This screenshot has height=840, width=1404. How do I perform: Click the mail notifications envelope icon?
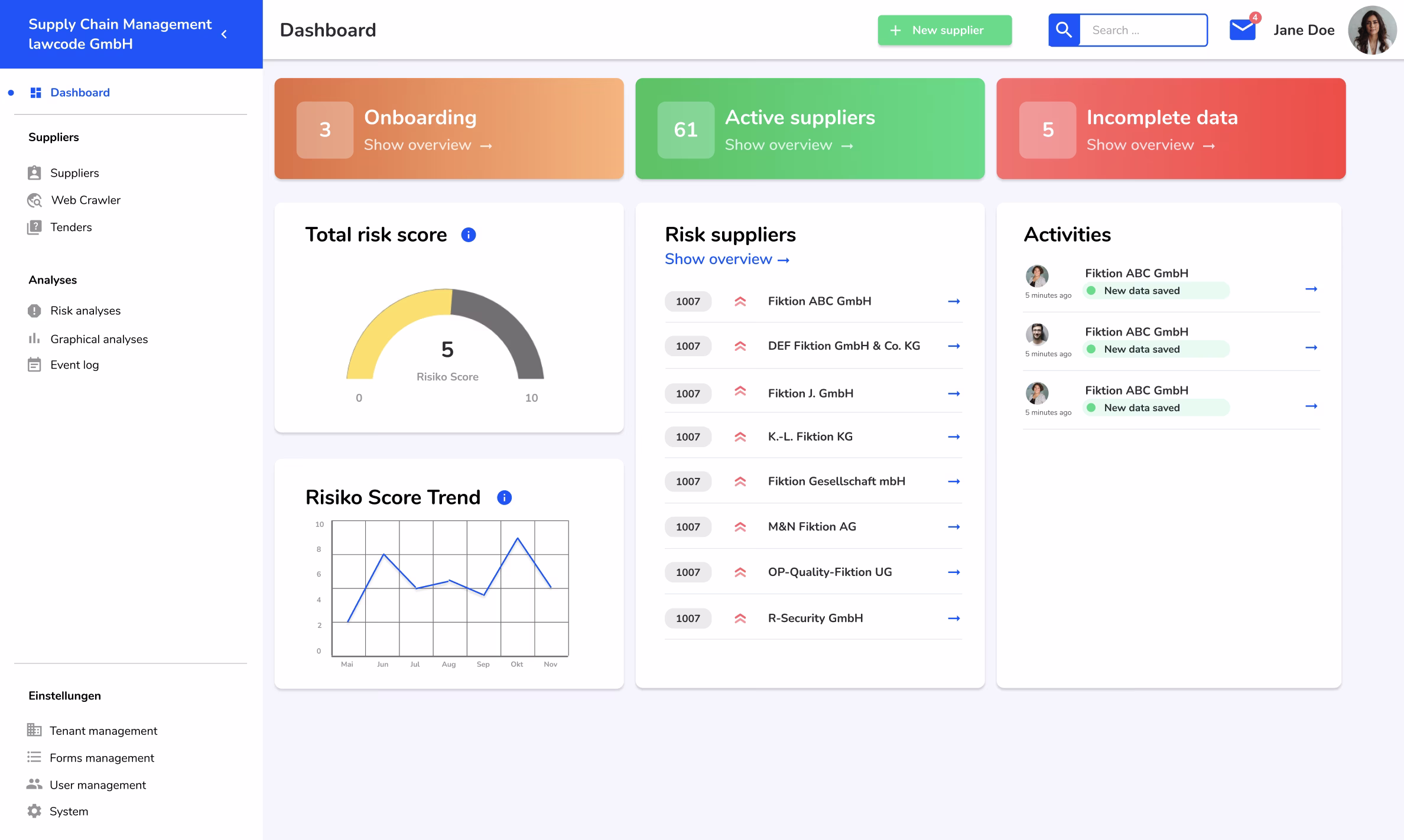[x=1242, y=30]
